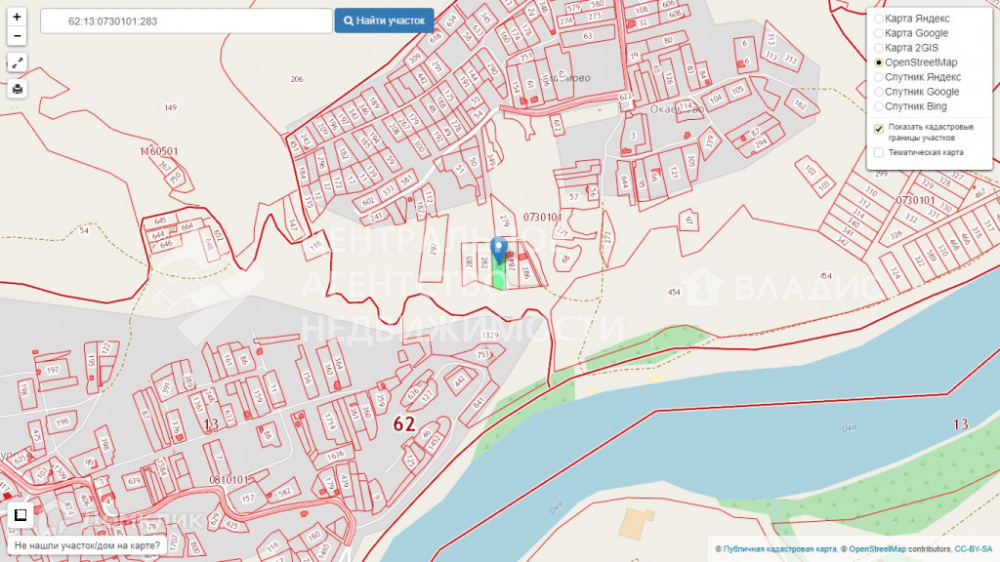
Task: Zoom out with the minus button
Action: [17, 36]
